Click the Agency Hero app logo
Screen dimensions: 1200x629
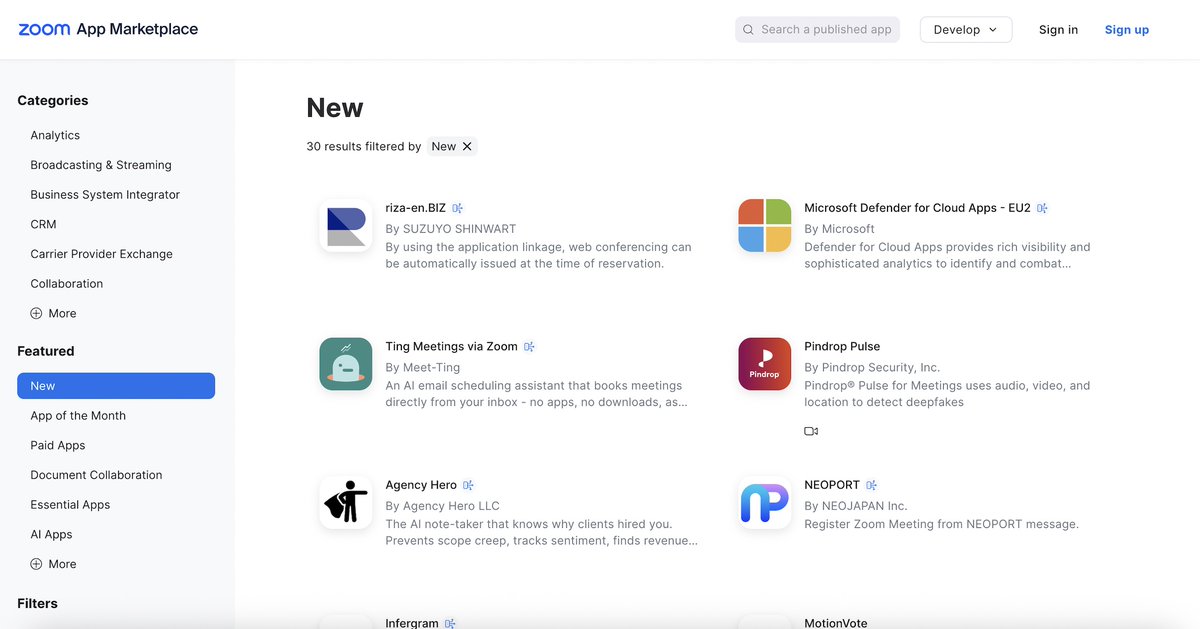345,503
